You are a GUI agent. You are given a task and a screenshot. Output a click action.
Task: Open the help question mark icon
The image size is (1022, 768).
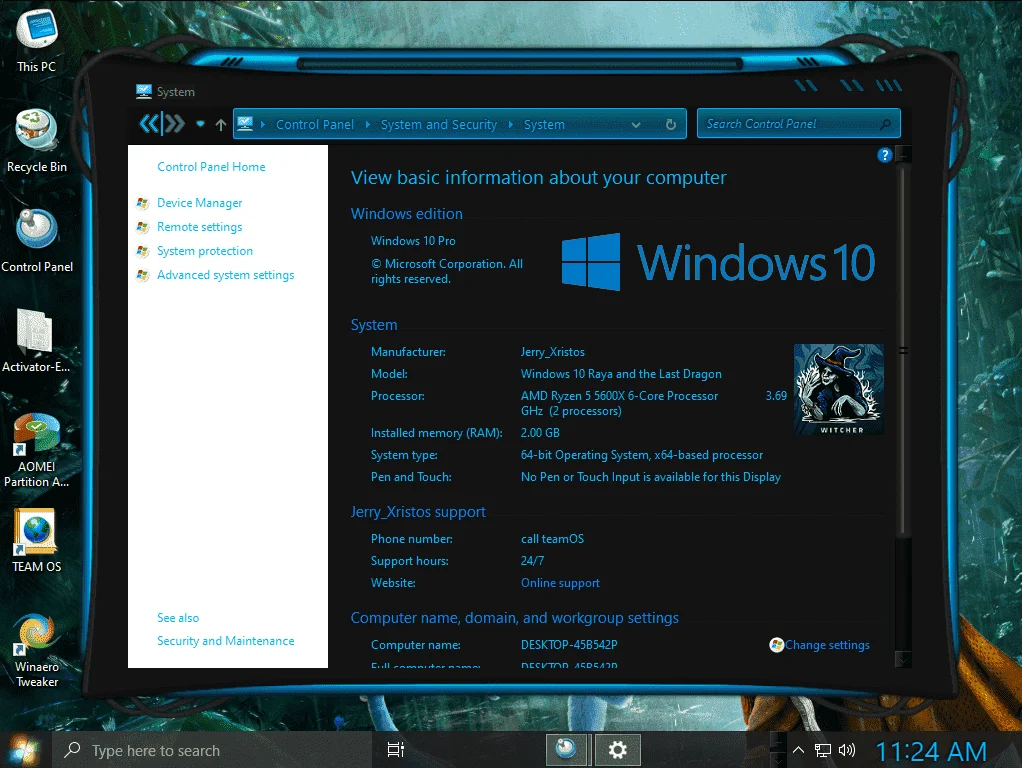(x=884, y=155)
